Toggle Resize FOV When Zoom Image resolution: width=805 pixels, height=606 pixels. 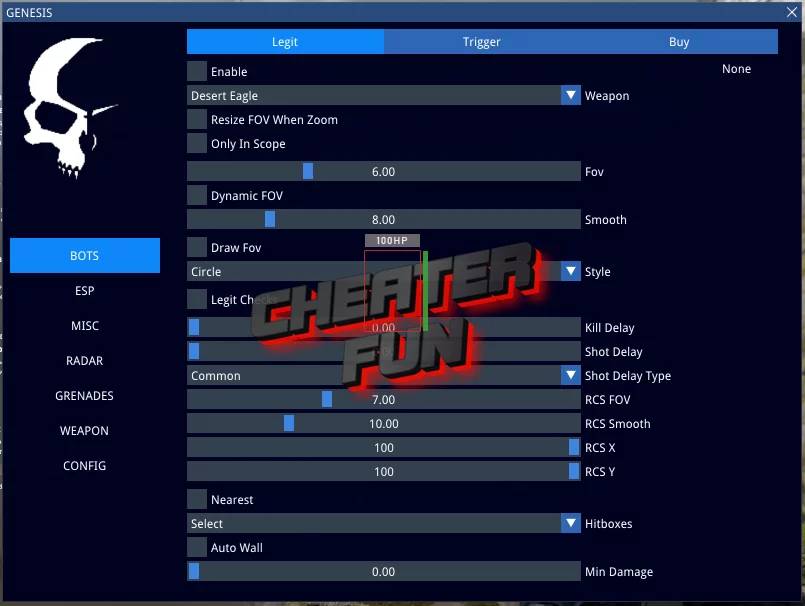click(x=196, y=119)
